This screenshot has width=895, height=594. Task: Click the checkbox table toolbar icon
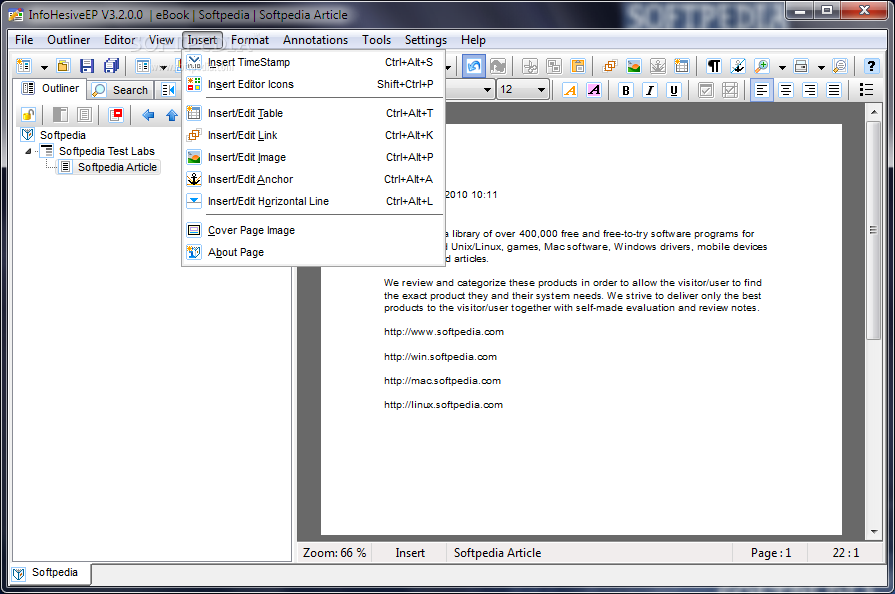point(729,90)
